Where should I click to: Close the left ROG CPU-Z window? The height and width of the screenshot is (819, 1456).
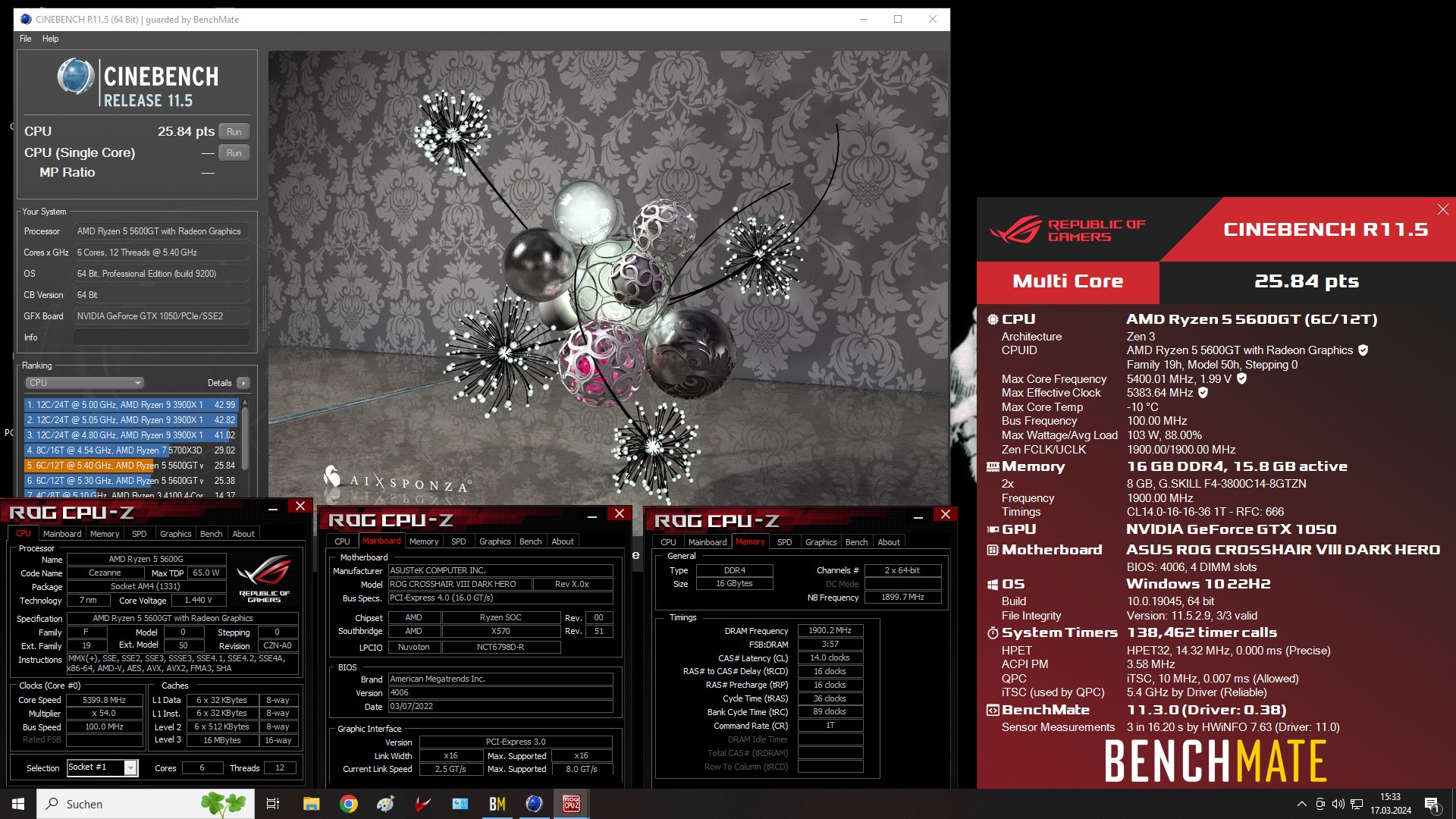tap(300, 506)
